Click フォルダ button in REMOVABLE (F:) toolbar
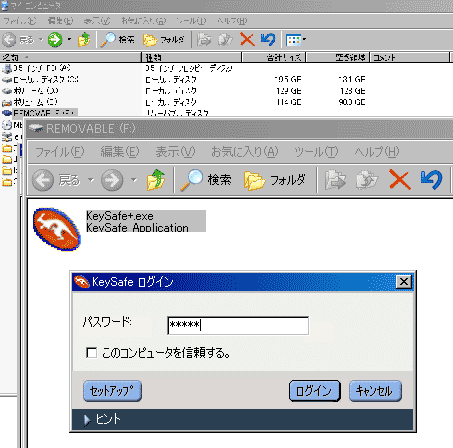The width and height of the screenshot is (453, 448). click(274, 180)
